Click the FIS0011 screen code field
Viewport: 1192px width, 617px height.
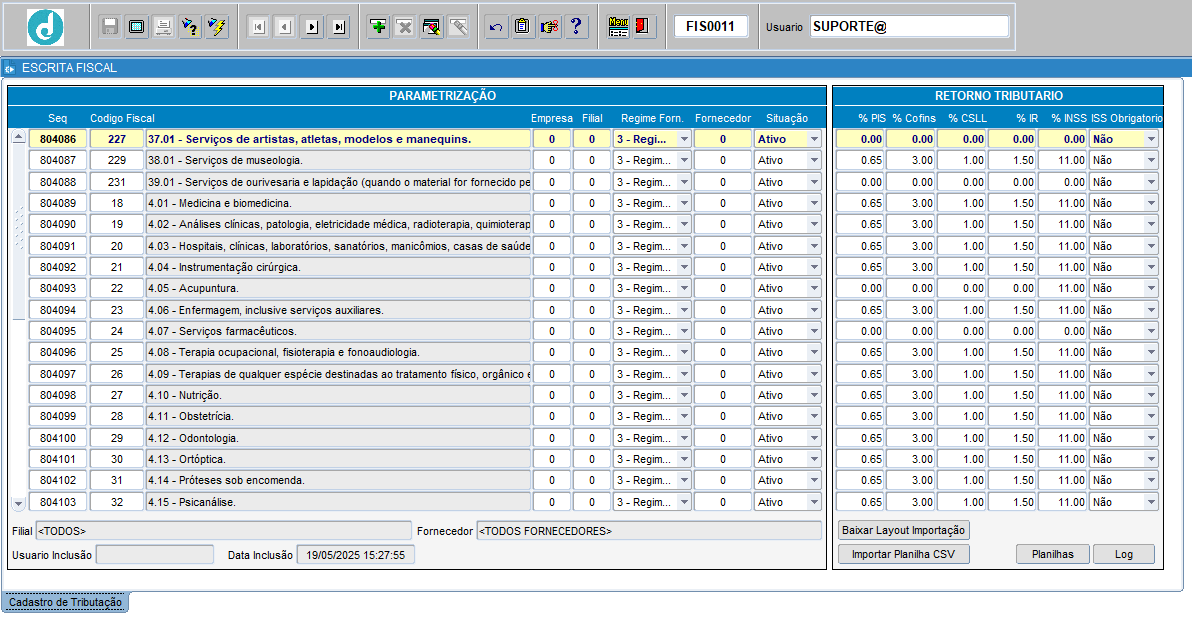click(711, 27)
